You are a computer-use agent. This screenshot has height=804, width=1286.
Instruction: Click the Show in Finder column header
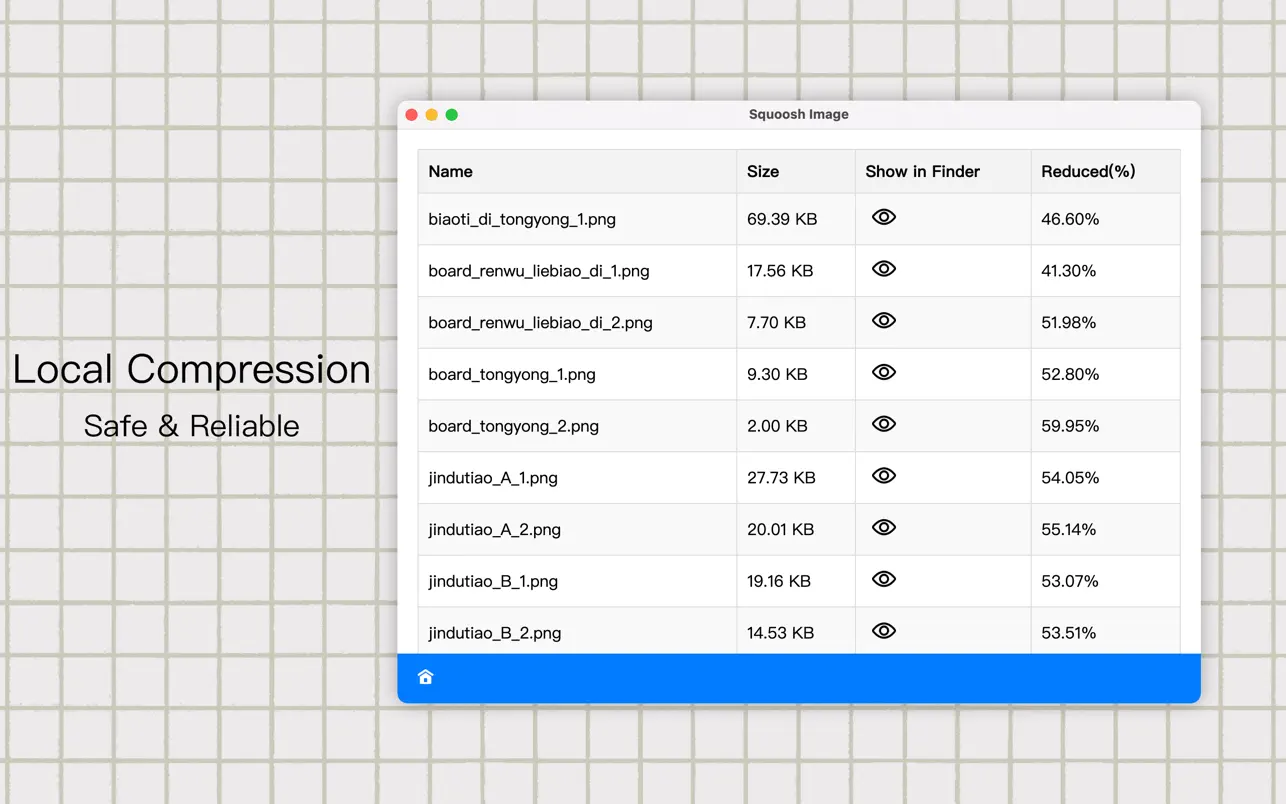[922, 171]
